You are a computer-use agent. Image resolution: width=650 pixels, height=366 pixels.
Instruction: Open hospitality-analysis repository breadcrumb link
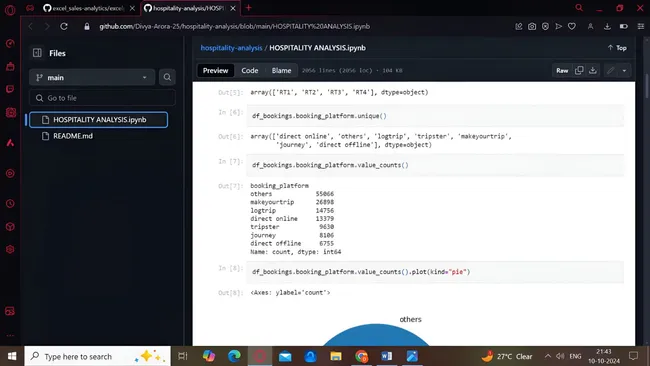click(231, 48)
